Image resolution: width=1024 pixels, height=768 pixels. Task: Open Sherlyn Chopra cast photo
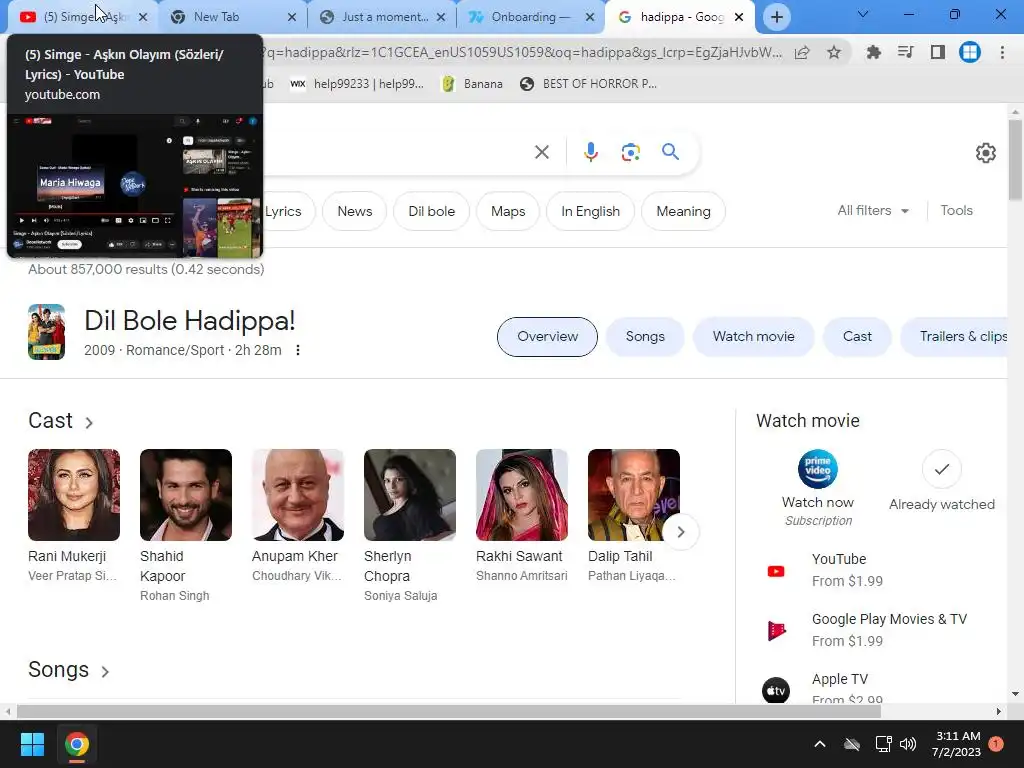point(409,494)
